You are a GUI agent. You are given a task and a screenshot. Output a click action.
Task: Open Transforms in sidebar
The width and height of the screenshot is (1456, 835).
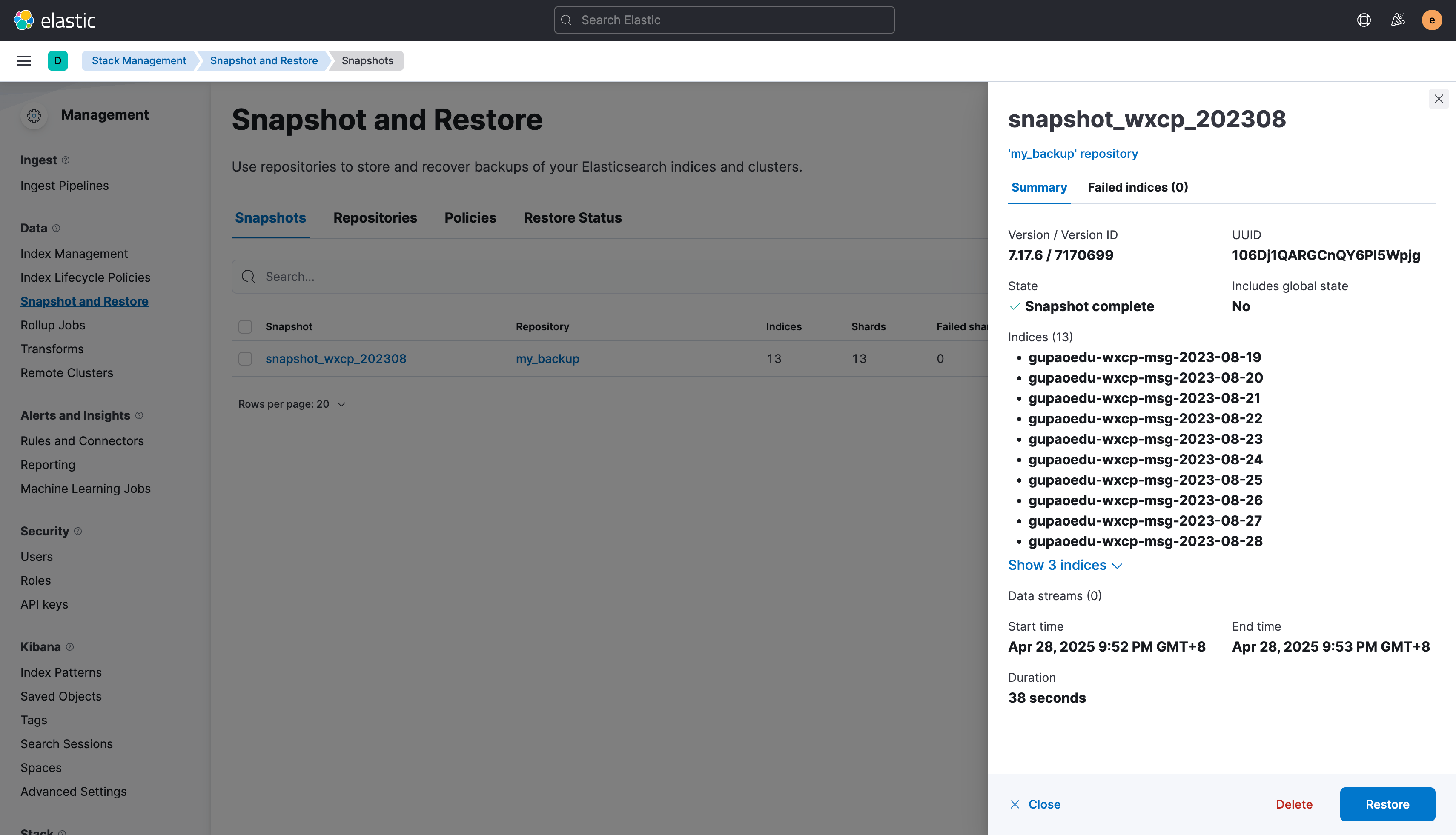tap(52, 349)
